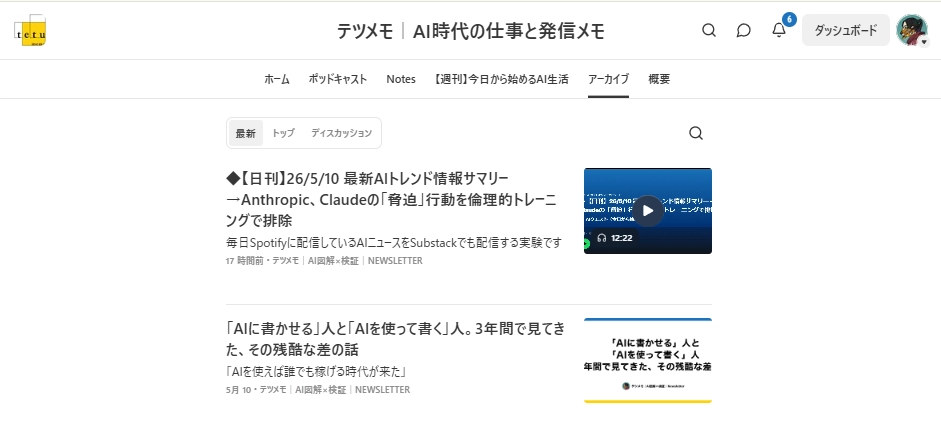Go to the ポッドキャスト tab
The height and width of the screenshot is (431, 941).
click(338, 79)
